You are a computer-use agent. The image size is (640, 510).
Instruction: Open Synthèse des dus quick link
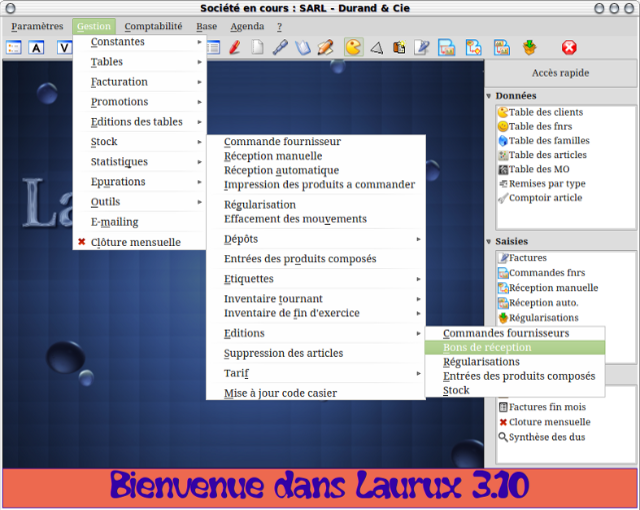tap(546, 437)
